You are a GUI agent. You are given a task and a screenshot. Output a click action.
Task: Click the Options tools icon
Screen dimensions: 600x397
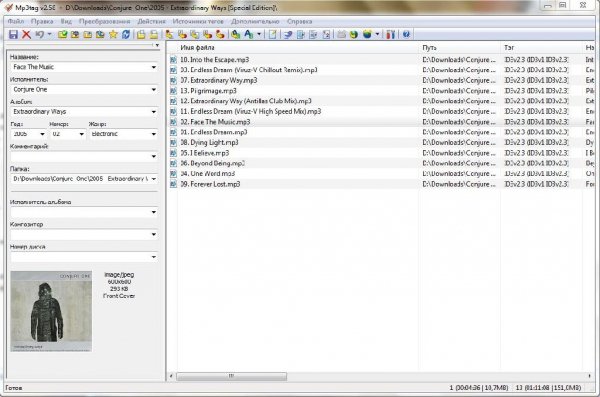point(390,35)
